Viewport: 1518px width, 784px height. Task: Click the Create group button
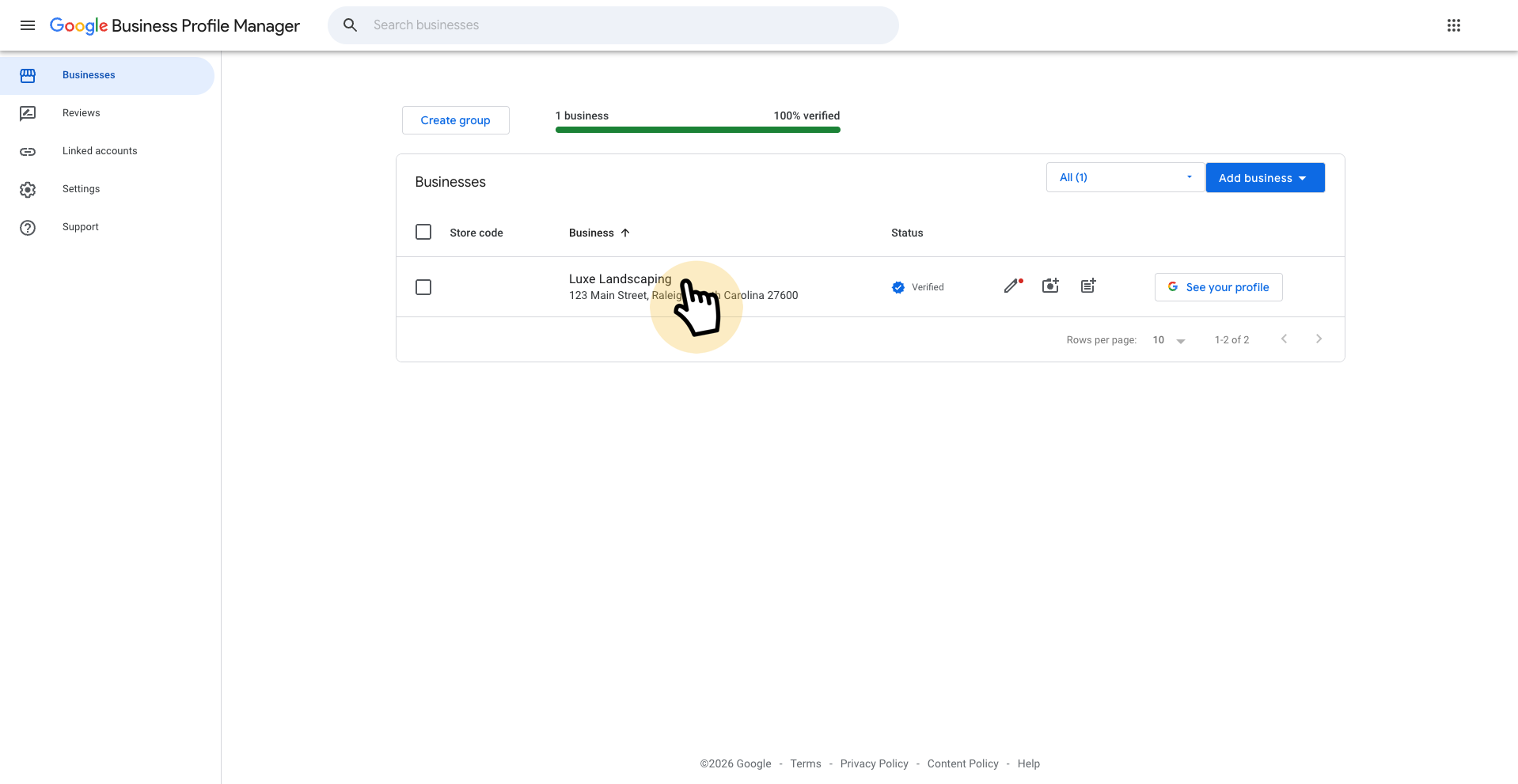click(455, 120)
